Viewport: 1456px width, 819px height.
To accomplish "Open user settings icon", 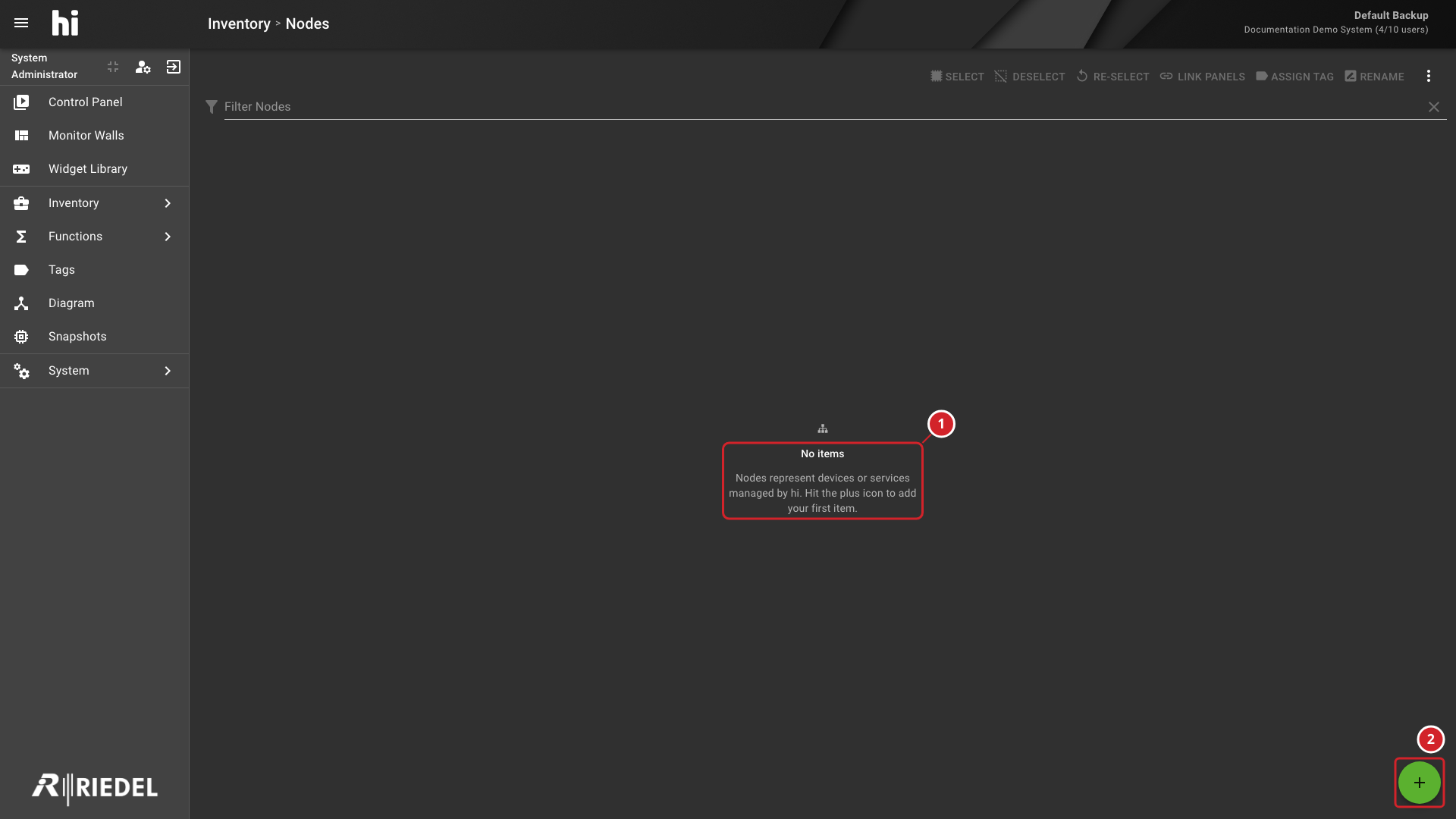I will point(143,67).
